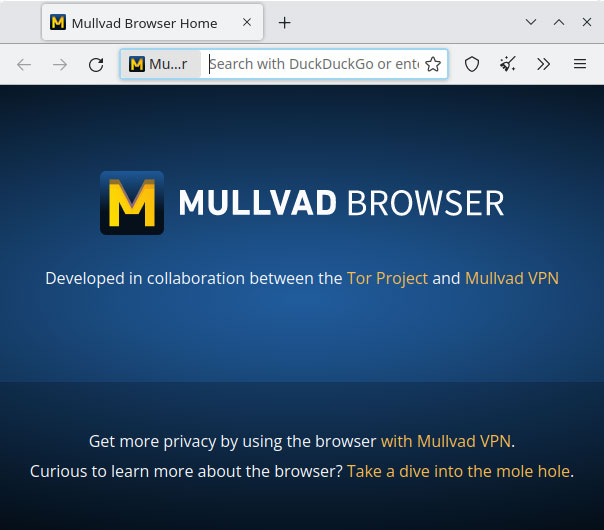Screen dimensions: 604x530
Task: Go forward to the next page
Action: (x=60, y=64)
